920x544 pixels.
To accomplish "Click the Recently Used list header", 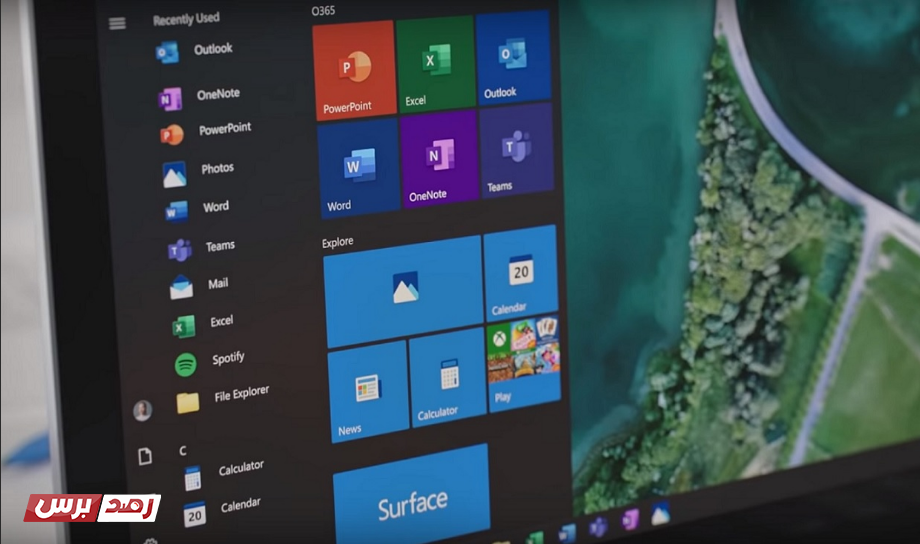I will point(187,19).
